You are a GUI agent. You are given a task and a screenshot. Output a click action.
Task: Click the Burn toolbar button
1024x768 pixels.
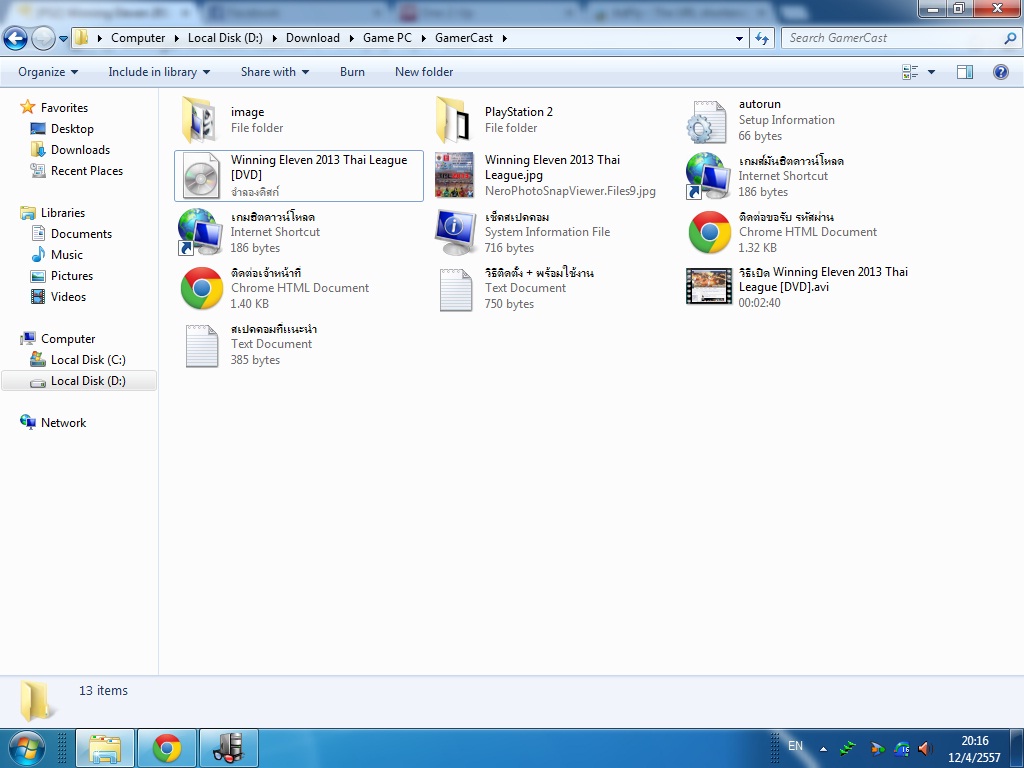tap(352, 72)
